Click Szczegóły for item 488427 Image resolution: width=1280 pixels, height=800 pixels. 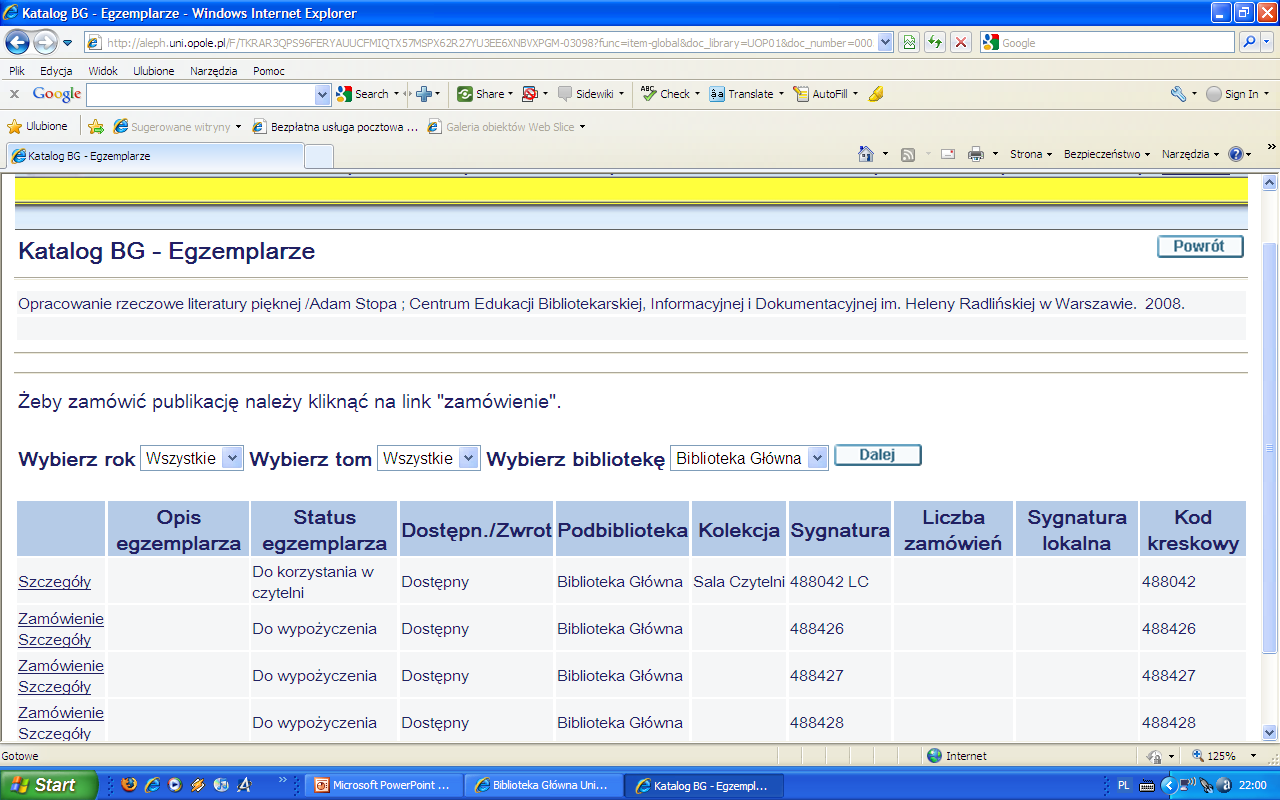coord(54,687)
